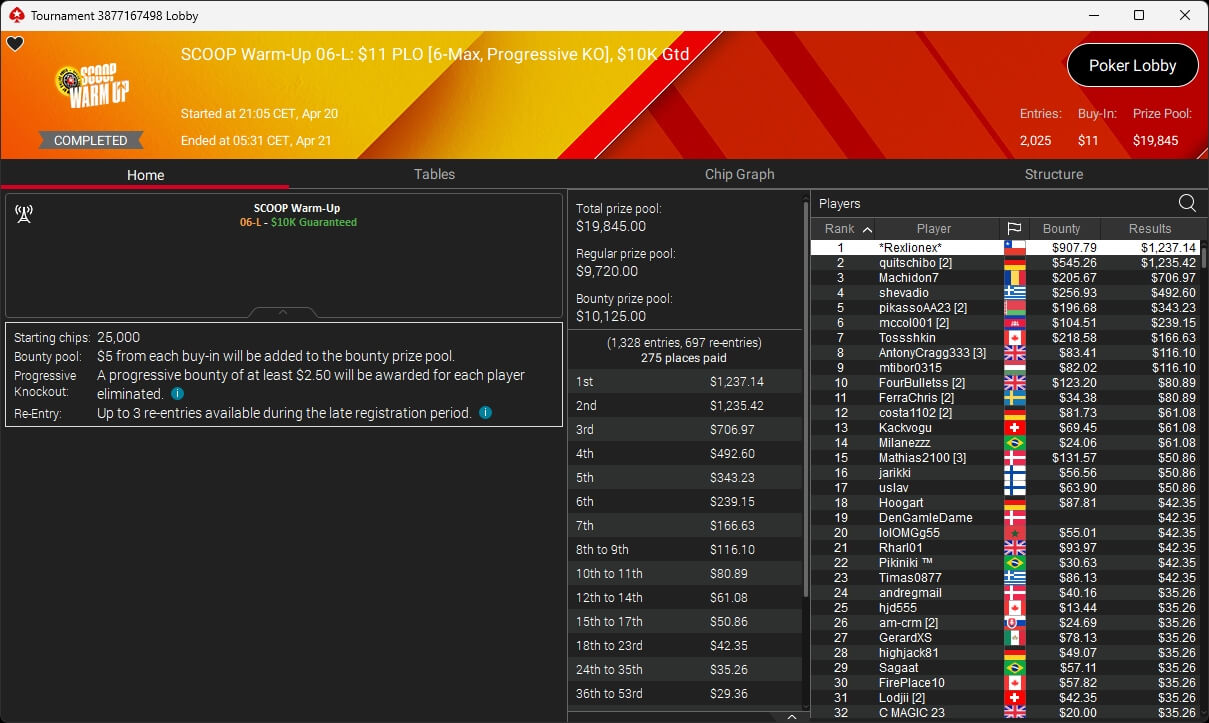Click the flag beside AntonyCragg333 [3]
The width and height of the screenshot is (1209, 723).
click(1014, 353)
